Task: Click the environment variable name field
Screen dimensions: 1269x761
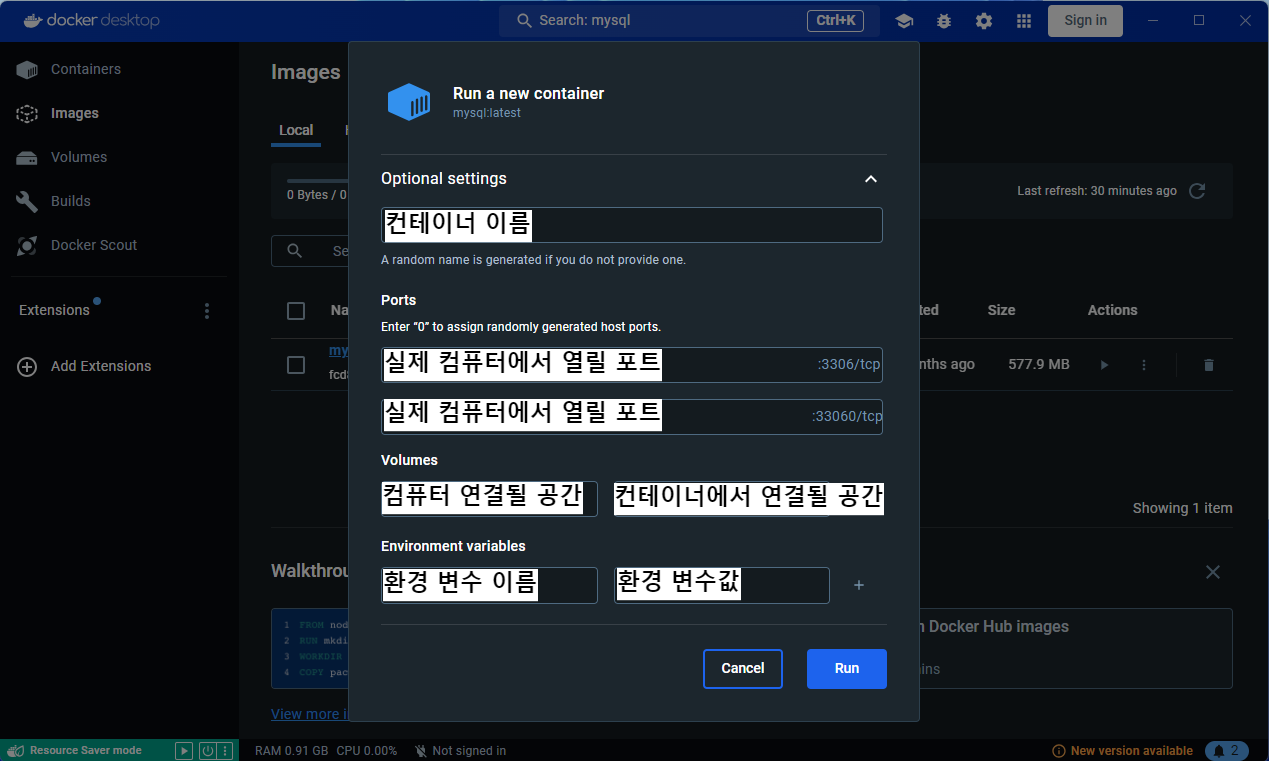Action: pos(489,585)
